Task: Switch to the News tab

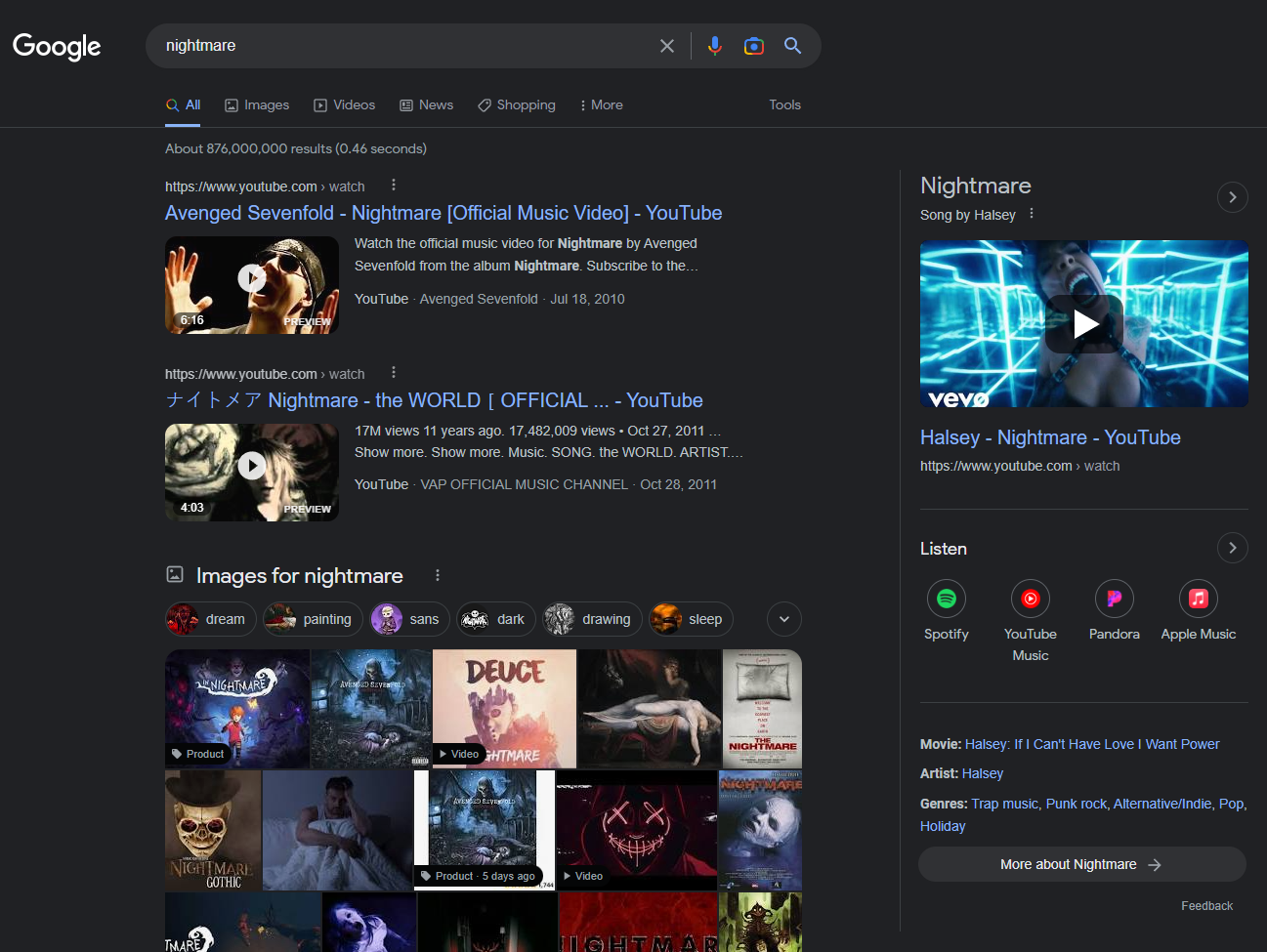Action: 427,104
